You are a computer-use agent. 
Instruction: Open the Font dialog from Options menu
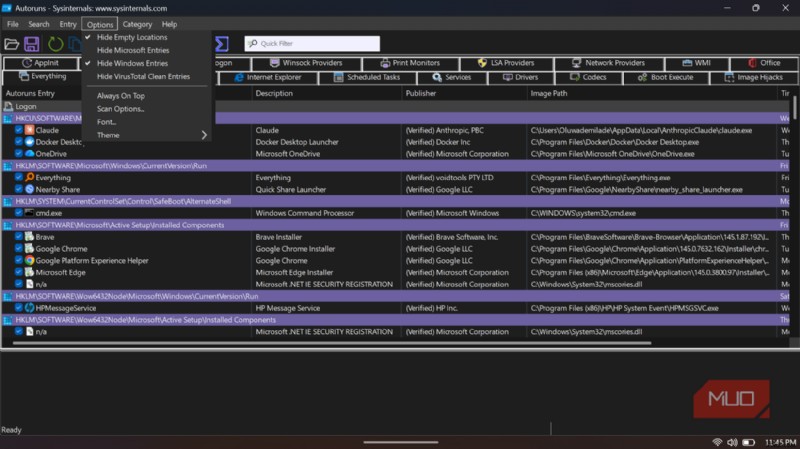point(146,122)
